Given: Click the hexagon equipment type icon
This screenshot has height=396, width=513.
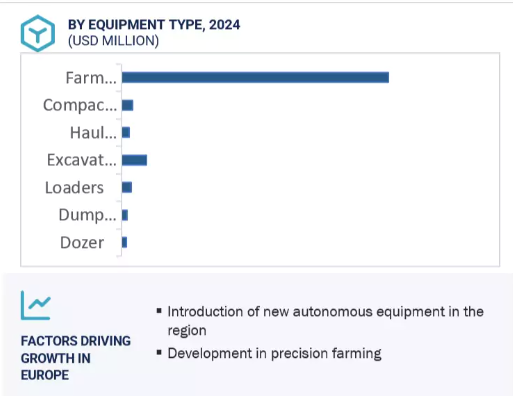Looking at the screenshot, I should (x=38, y=33).
